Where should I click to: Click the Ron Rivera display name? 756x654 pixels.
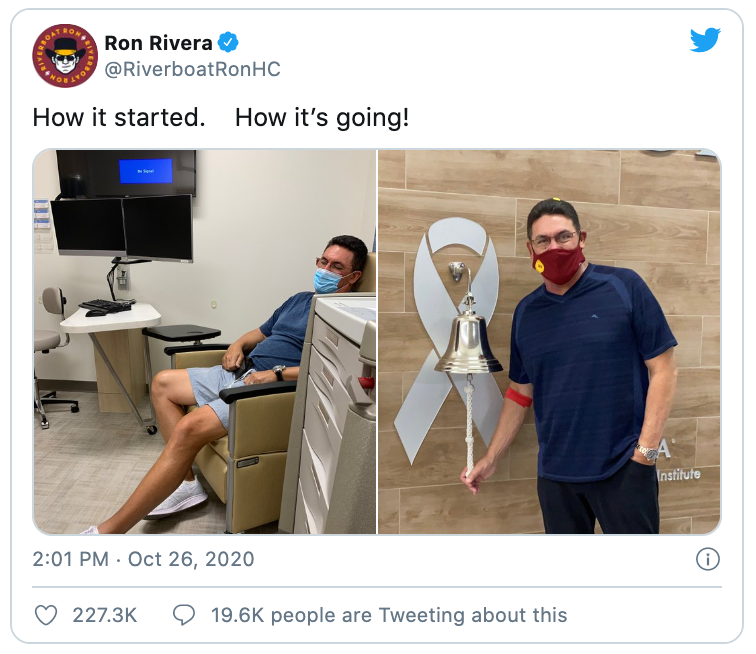(158, 43)
